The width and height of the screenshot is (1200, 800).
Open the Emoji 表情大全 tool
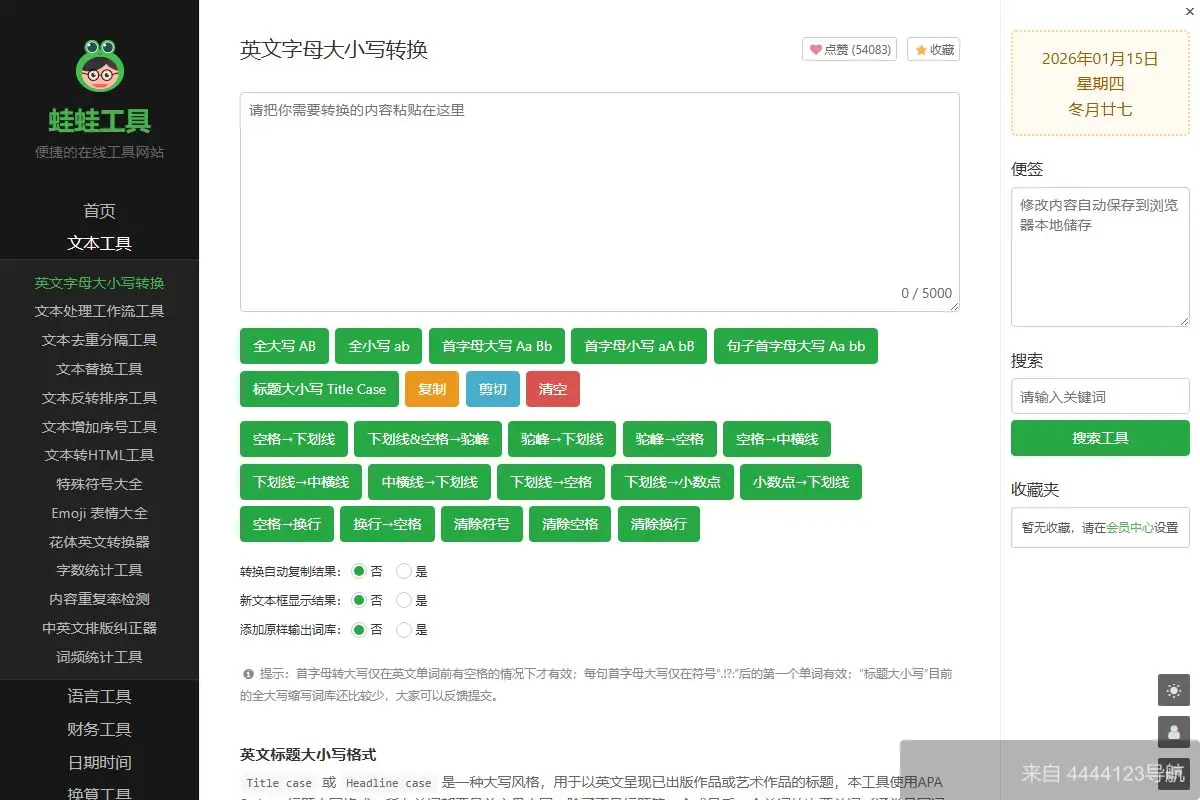click(x=99, y=513)
